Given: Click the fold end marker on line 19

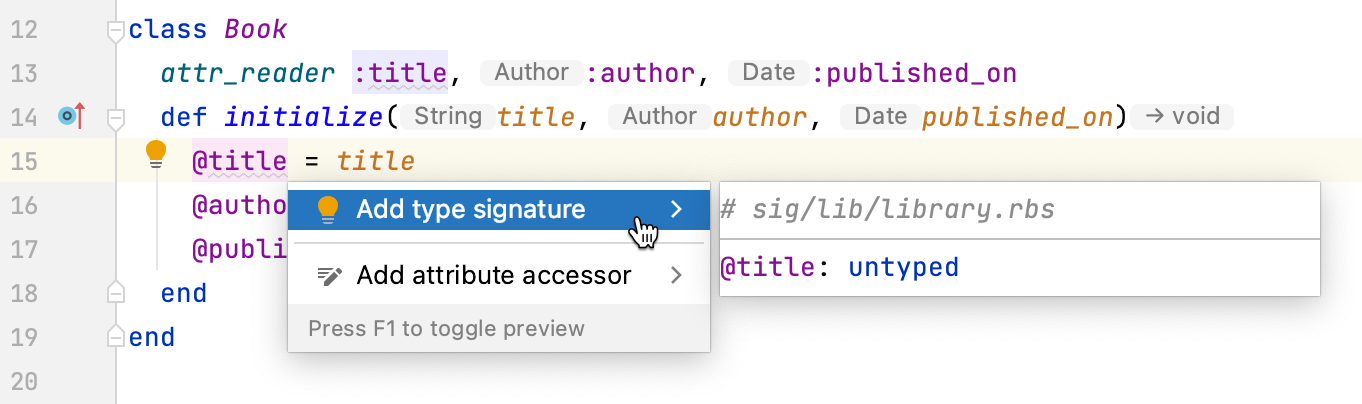Looking at the screenshot, I should [x=116, y=336].
